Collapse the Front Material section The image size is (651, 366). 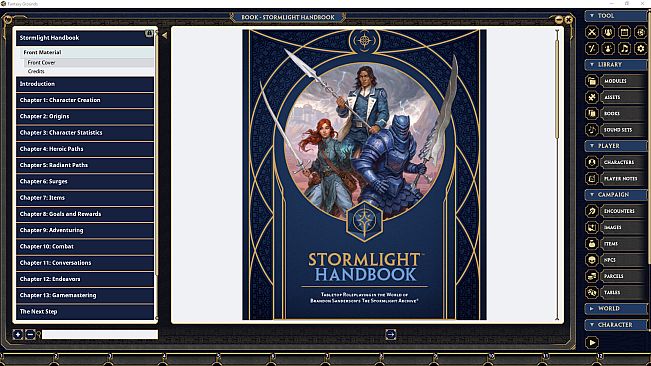coord(87,52)
